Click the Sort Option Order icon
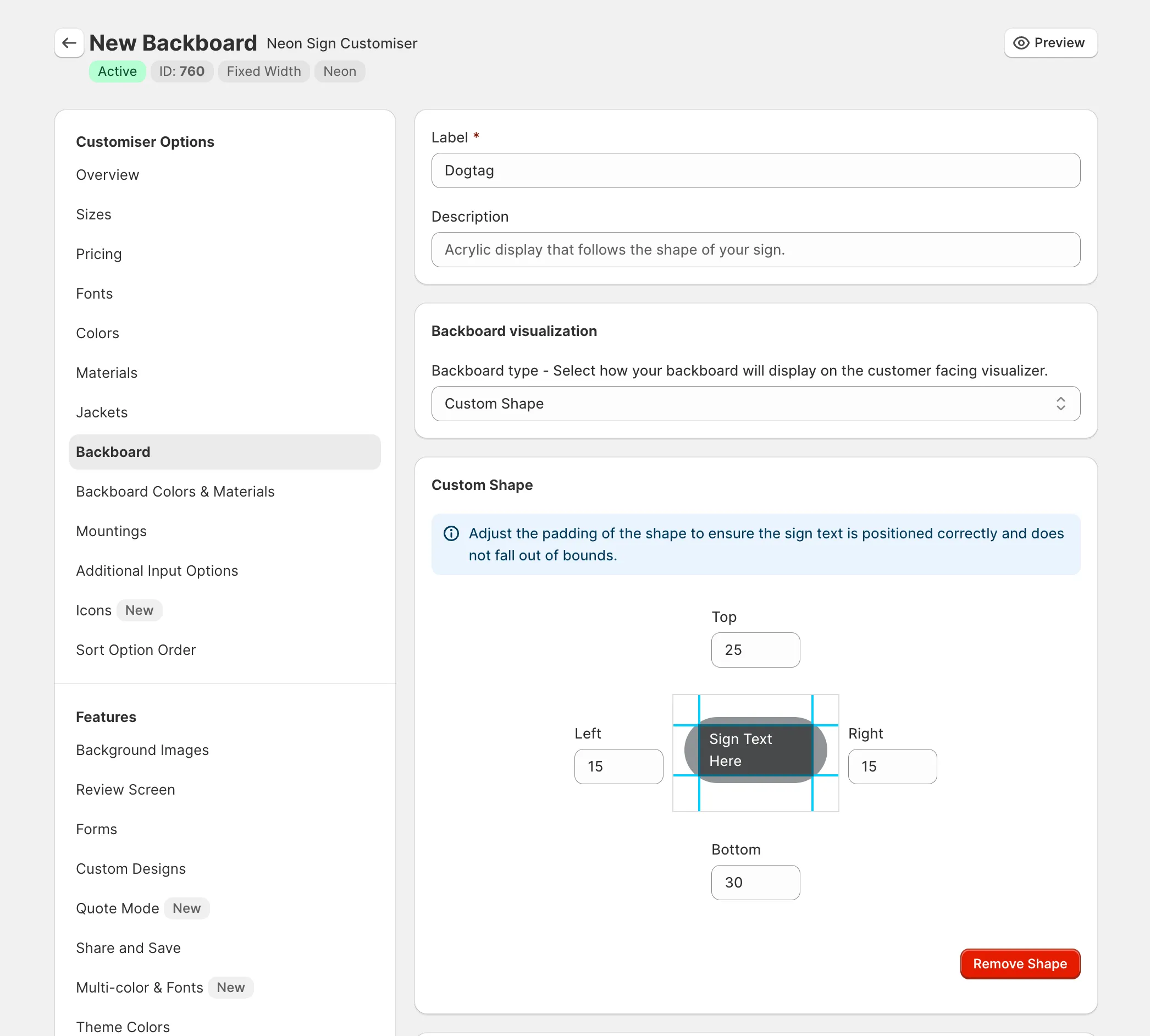This screenshot has width=1150, height=1036. pyautogui.click(x=136, y=649)
